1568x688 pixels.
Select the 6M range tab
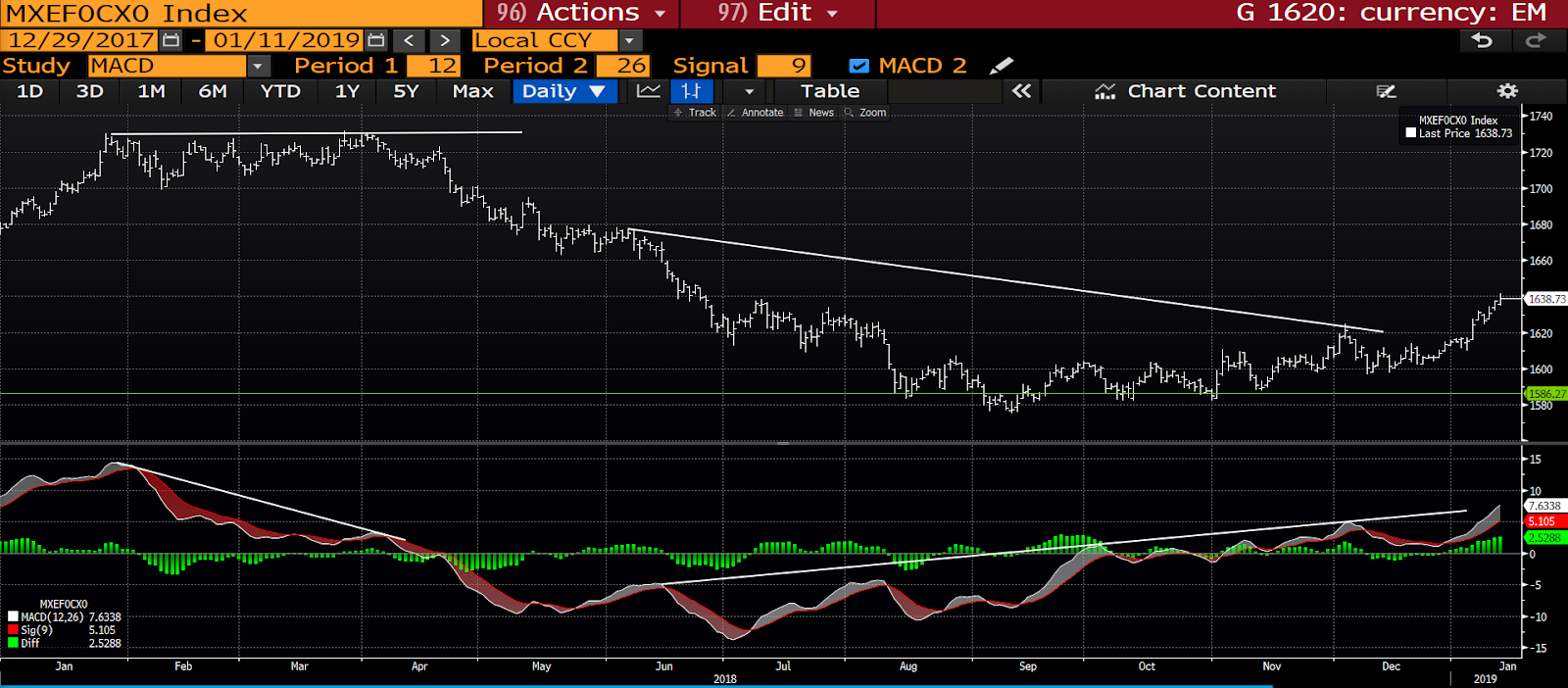pos(213,91)
